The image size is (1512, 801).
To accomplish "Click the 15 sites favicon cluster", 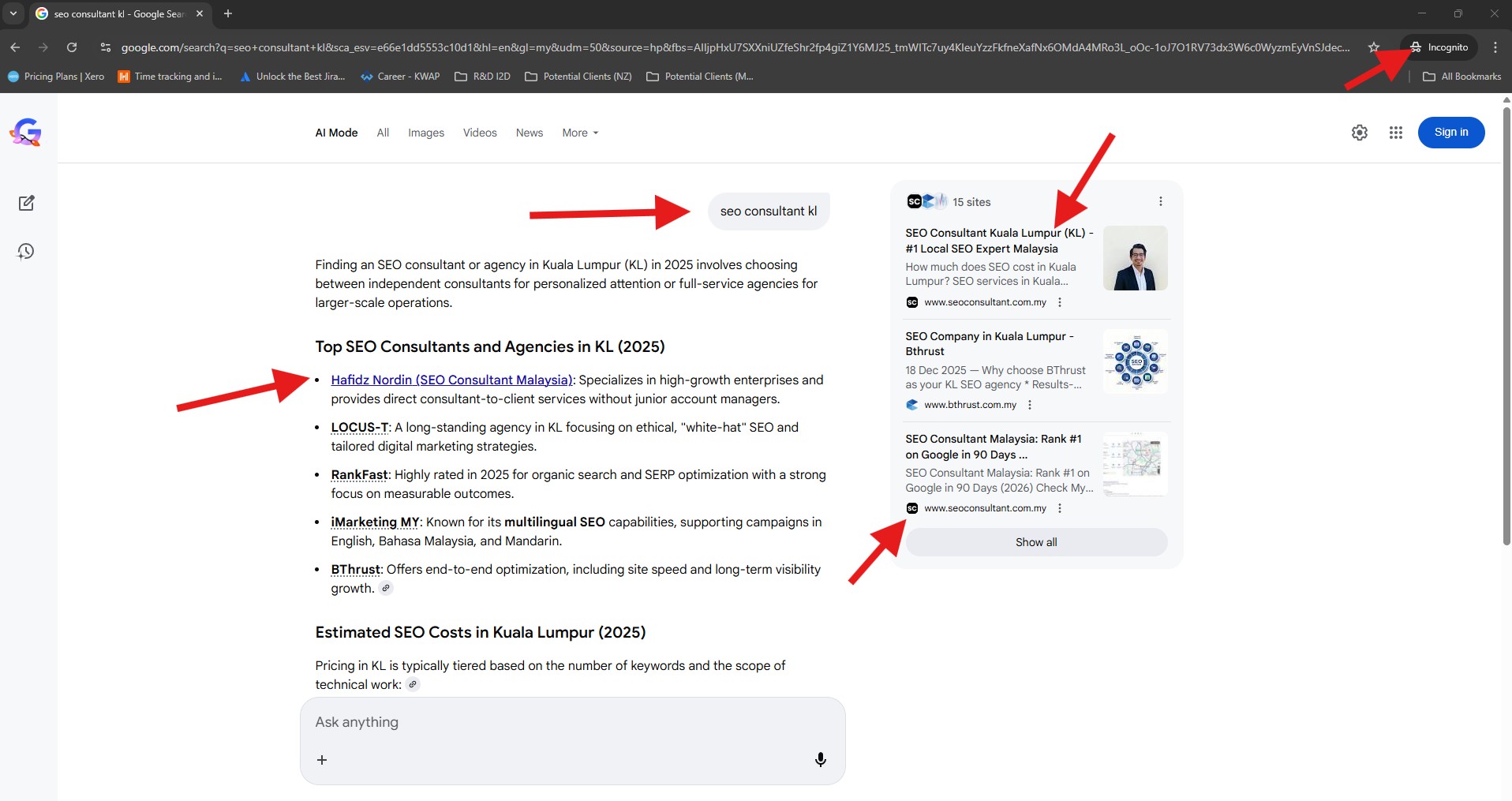I will [926, 201].
